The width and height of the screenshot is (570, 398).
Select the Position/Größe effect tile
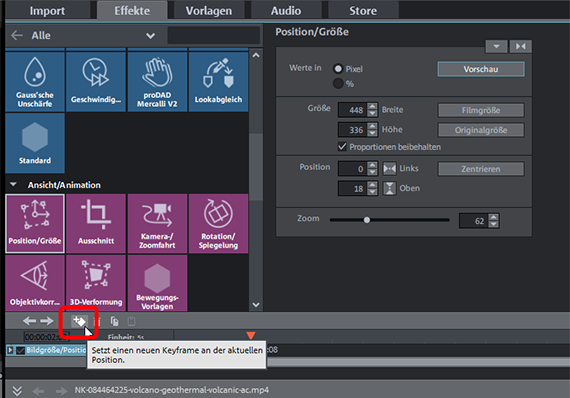pos(35,224)
